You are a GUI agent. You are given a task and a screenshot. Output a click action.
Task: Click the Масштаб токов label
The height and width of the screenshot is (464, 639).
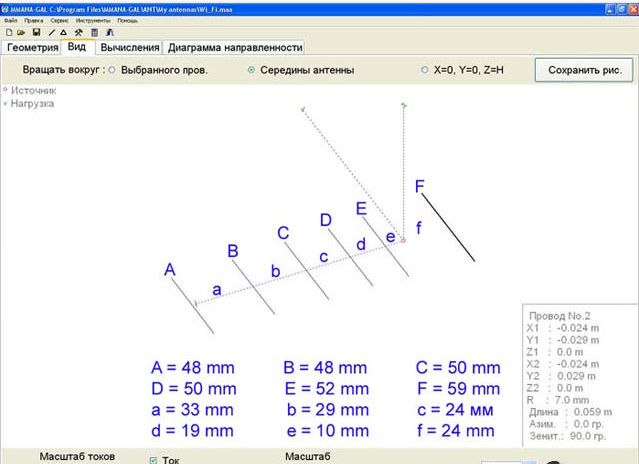(x=77, y=457)
